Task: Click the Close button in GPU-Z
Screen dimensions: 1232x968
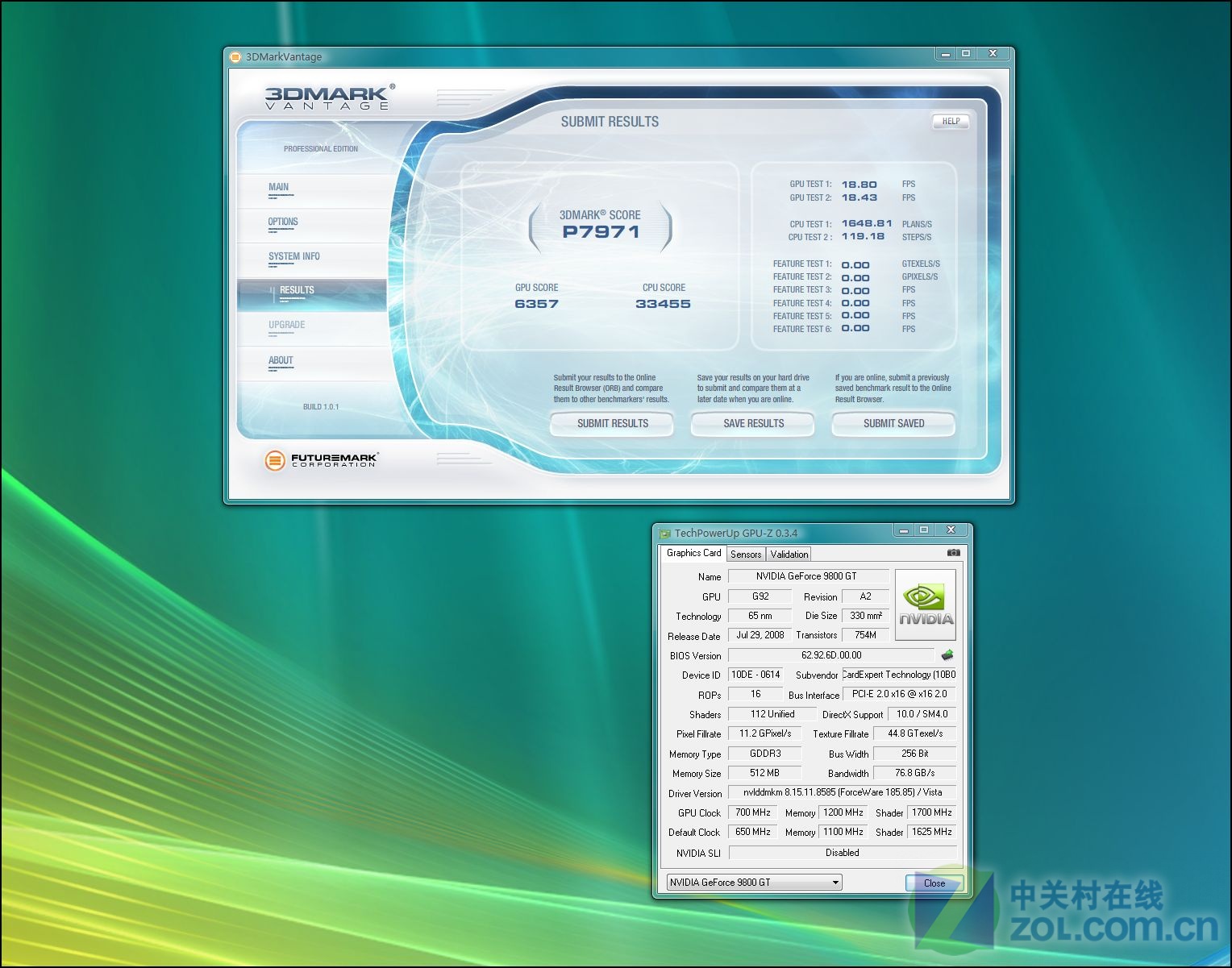Action: tap(934, 883)
